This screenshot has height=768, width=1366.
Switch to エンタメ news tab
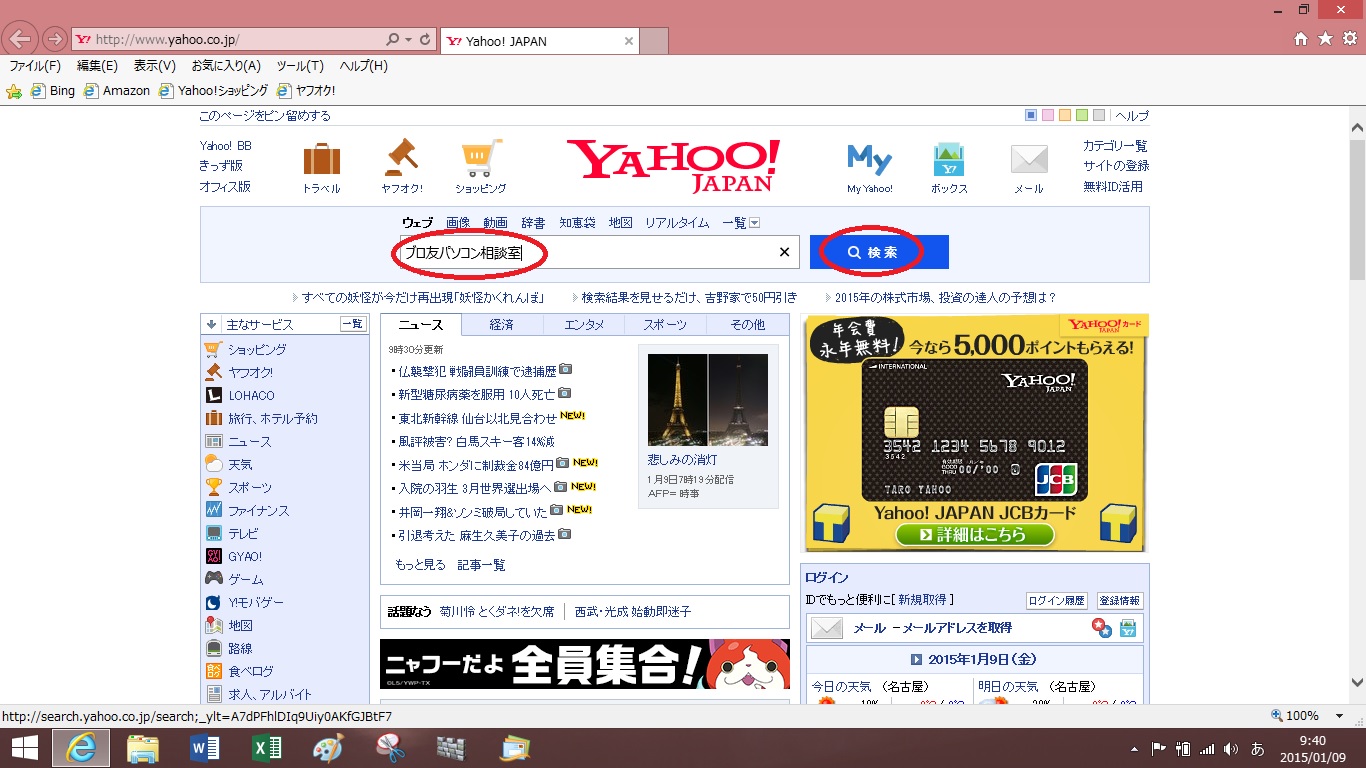(x=584, y=324)
